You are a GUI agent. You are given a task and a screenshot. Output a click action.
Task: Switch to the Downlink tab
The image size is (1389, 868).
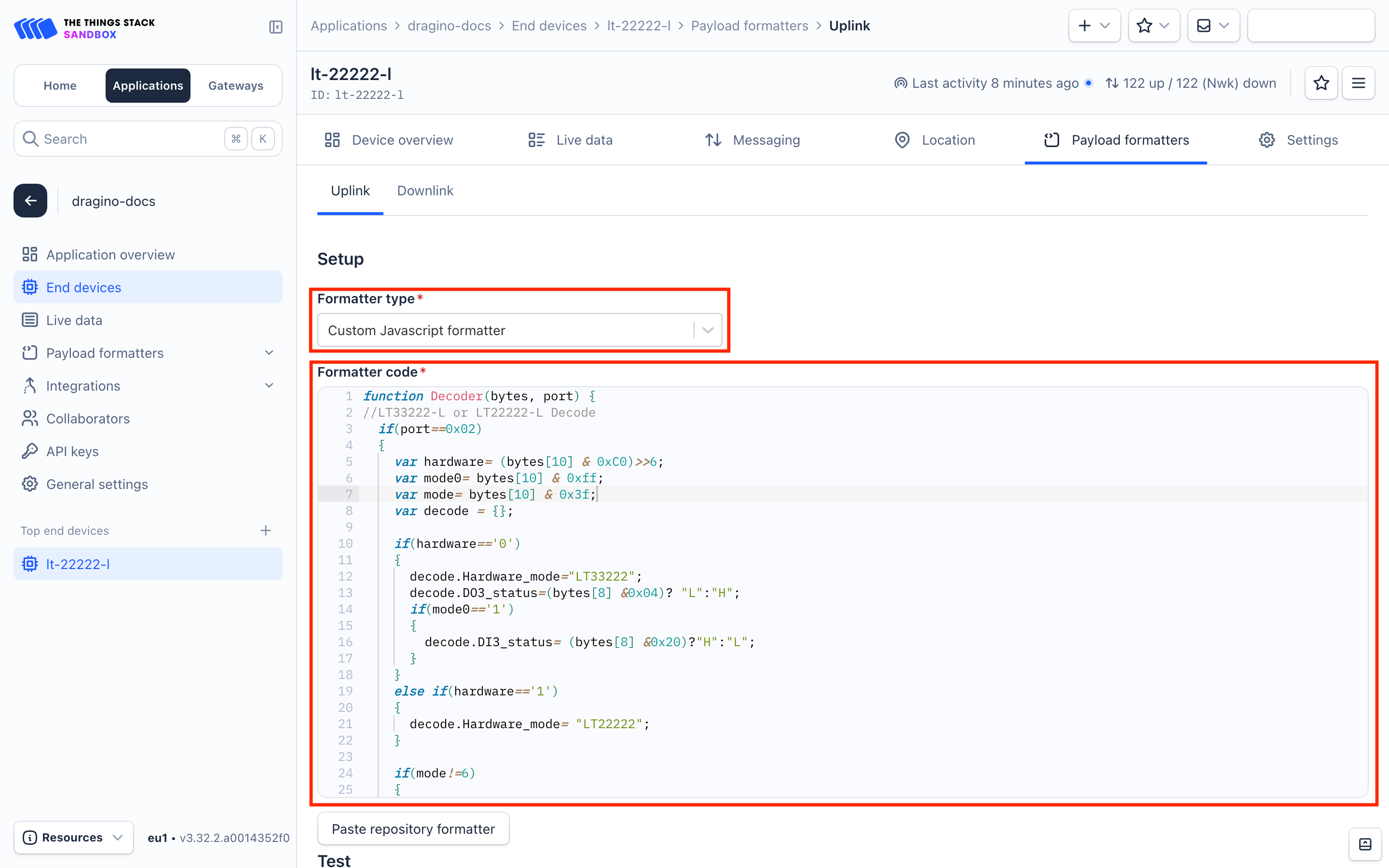[x=425, y=190]
